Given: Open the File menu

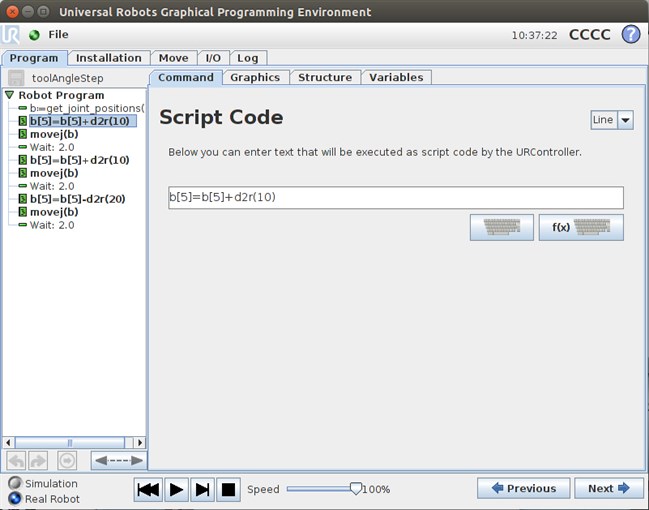Looking at the screenshot, I should coord(58,35).
